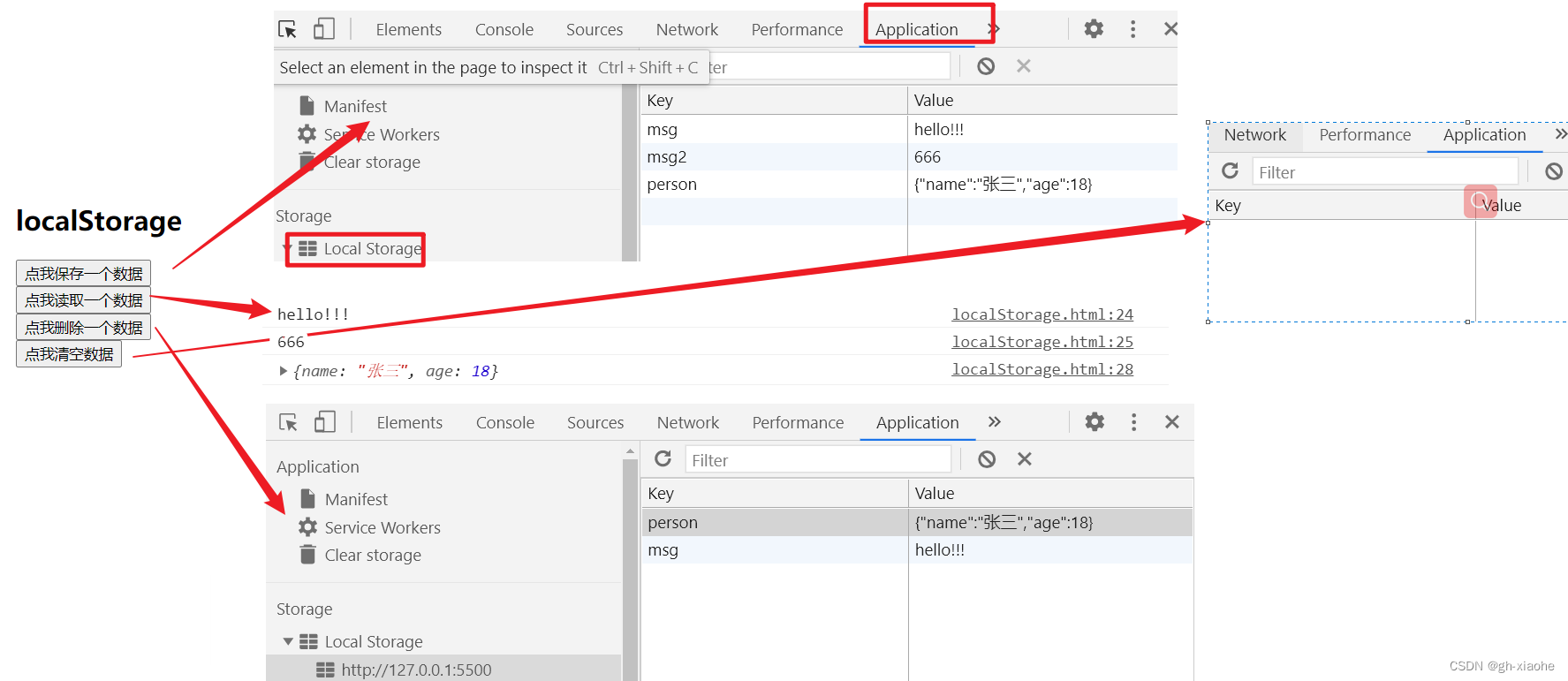
Task: Select Performance tab in right DevTools snippet
Action: (1365, 135)
